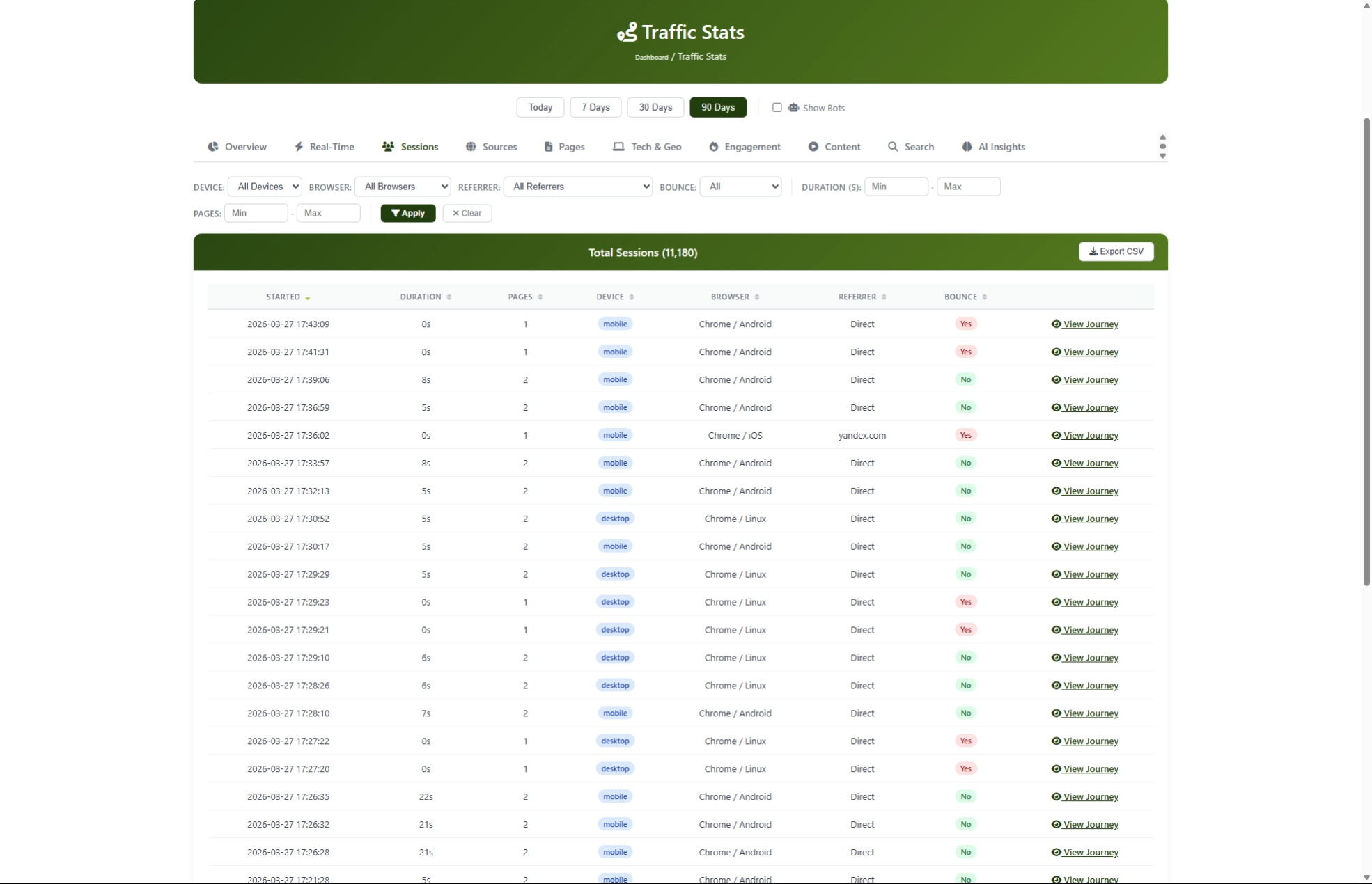1372x884 pixels.
Task: Open the All Devices dropdown
Action: (x=265, y=187)
